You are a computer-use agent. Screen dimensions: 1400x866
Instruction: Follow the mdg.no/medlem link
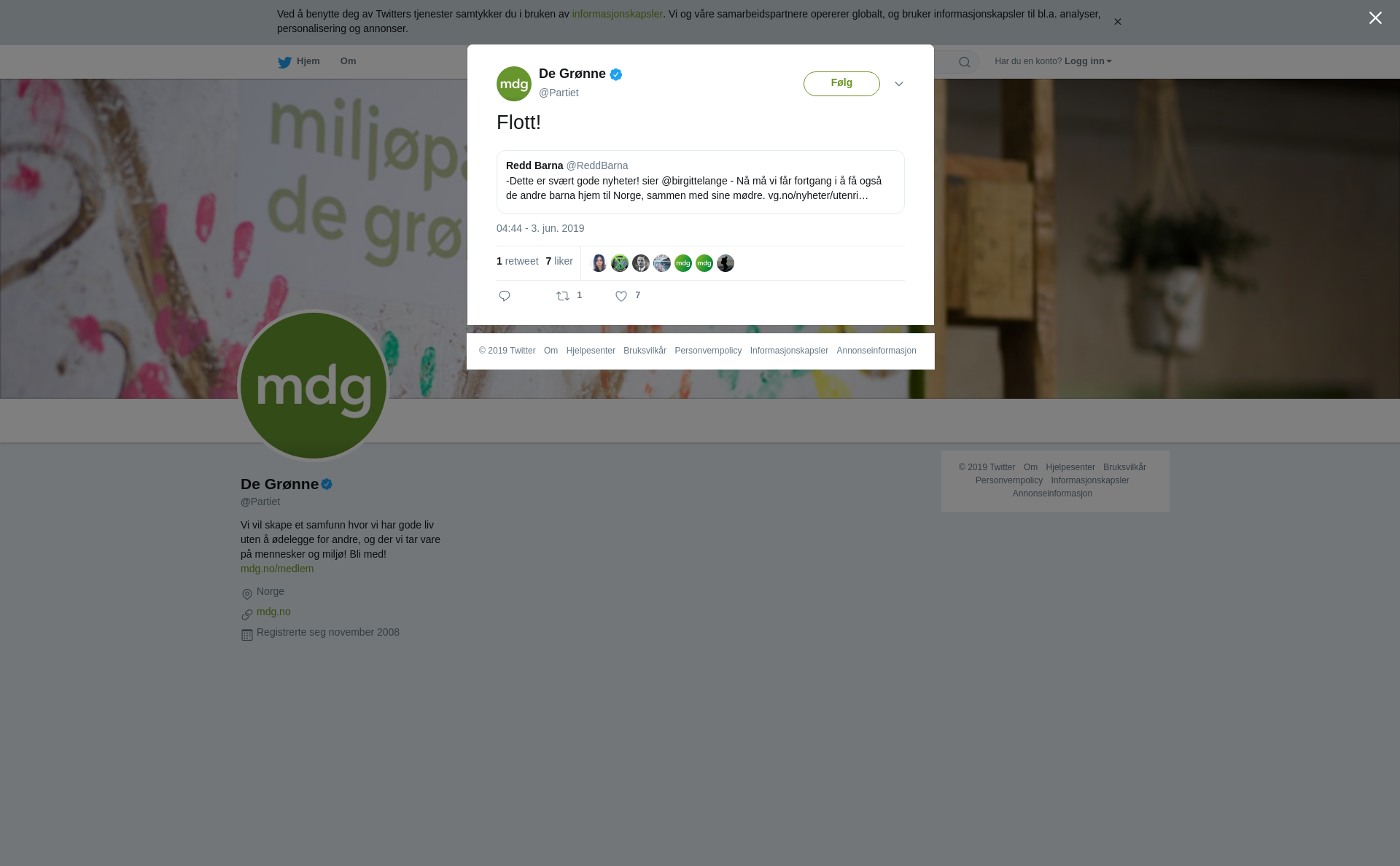click(277, 569)
